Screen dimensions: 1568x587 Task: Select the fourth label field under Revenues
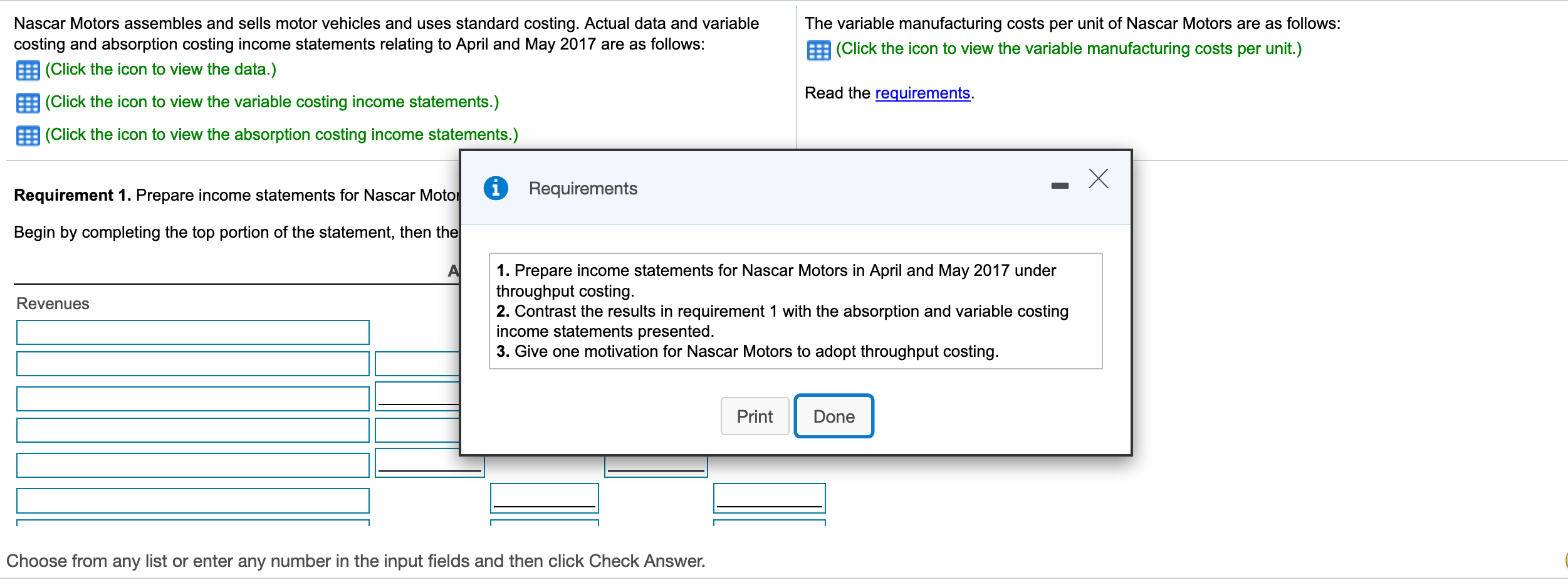point(193,430)
